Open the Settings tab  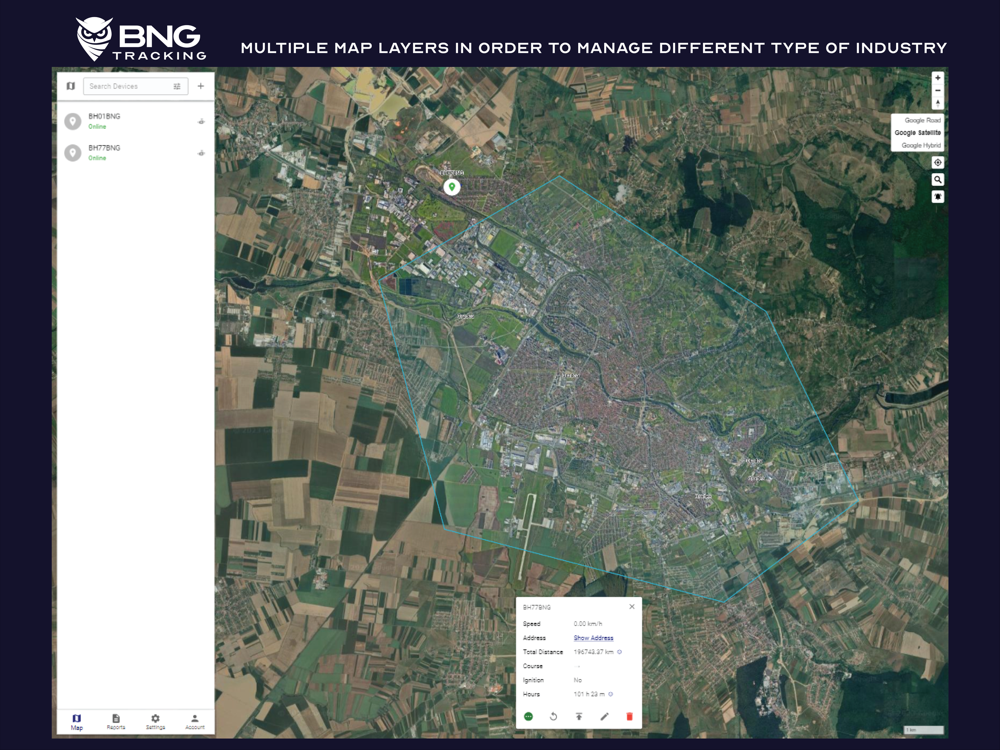(x=156, y=722)
